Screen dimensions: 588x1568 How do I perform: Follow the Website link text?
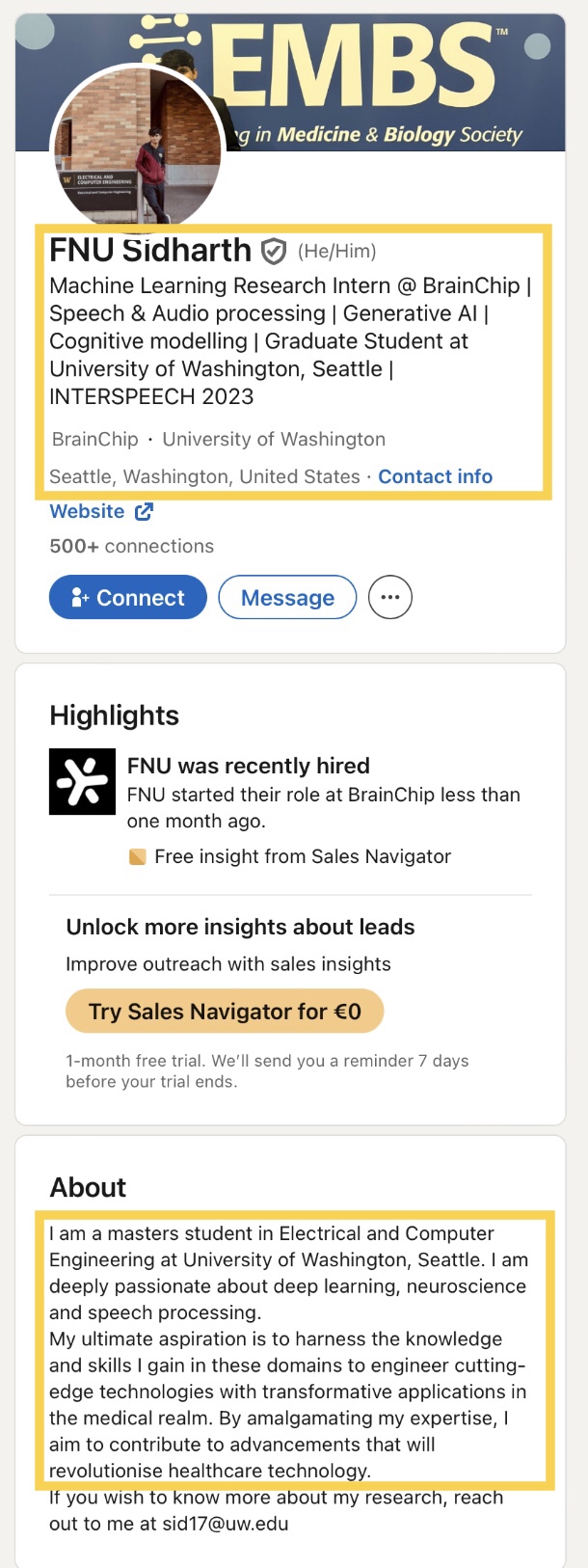point(87,512)
